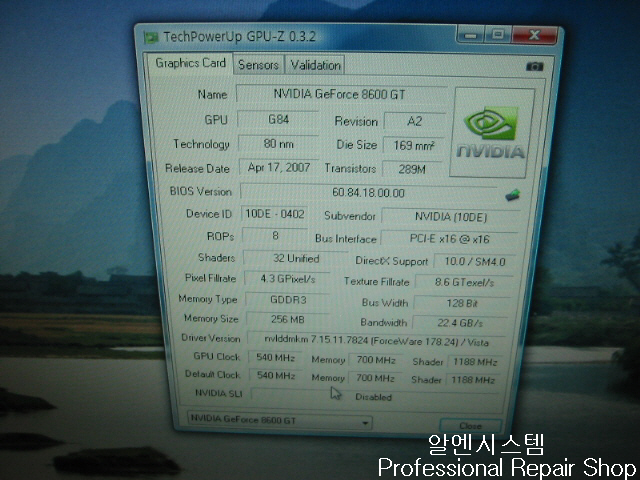Click the Pixel Fillrate value 4.3 GPixel/s

click(x=287, y=279)
